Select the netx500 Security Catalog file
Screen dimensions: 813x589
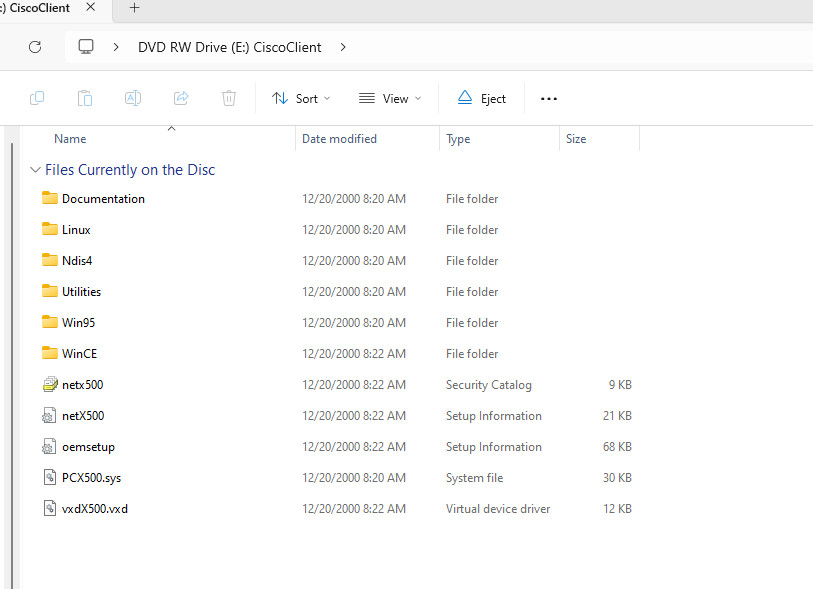(x=82, y=385)
